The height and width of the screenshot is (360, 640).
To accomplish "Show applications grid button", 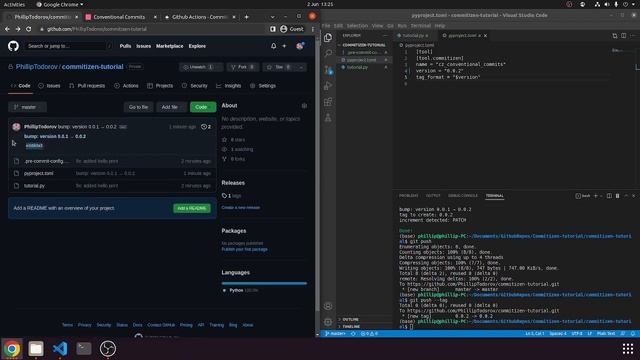I will pos(628,349).
